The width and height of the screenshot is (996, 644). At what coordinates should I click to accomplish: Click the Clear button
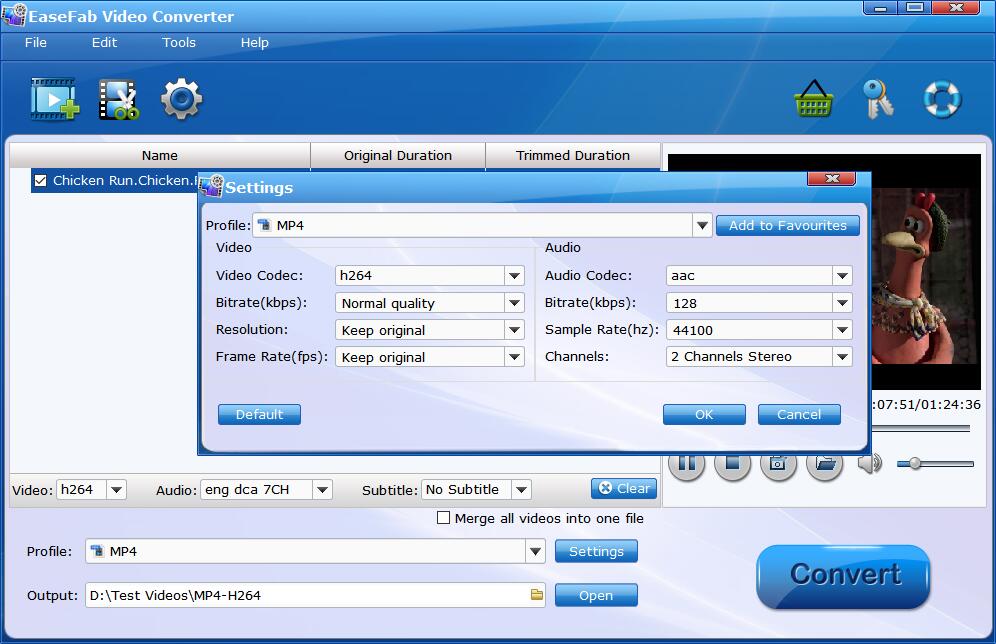click(x=624, y=488)
